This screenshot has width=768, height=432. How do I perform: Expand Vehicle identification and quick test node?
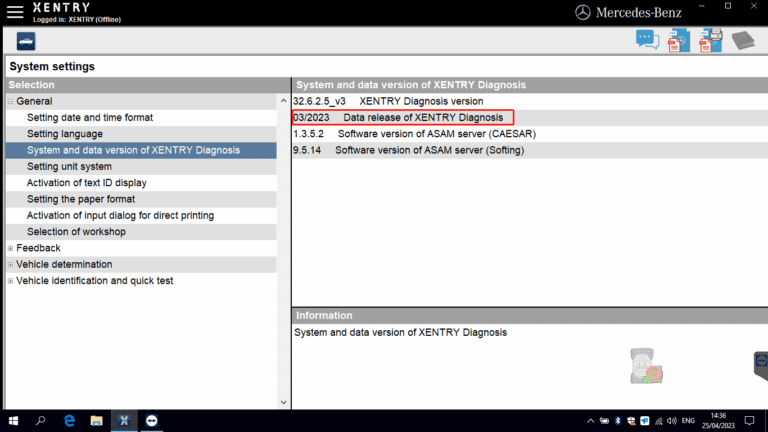[10, 281]
